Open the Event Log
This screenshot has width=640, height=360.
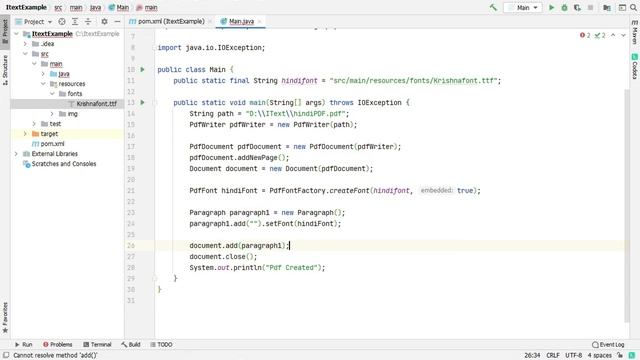[x=608, y=344]
